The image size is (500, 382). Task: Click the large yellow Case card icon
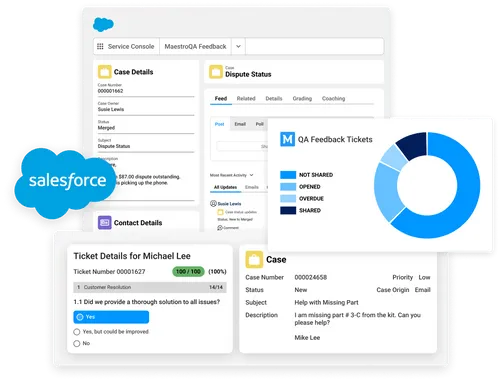coord(254,259)
